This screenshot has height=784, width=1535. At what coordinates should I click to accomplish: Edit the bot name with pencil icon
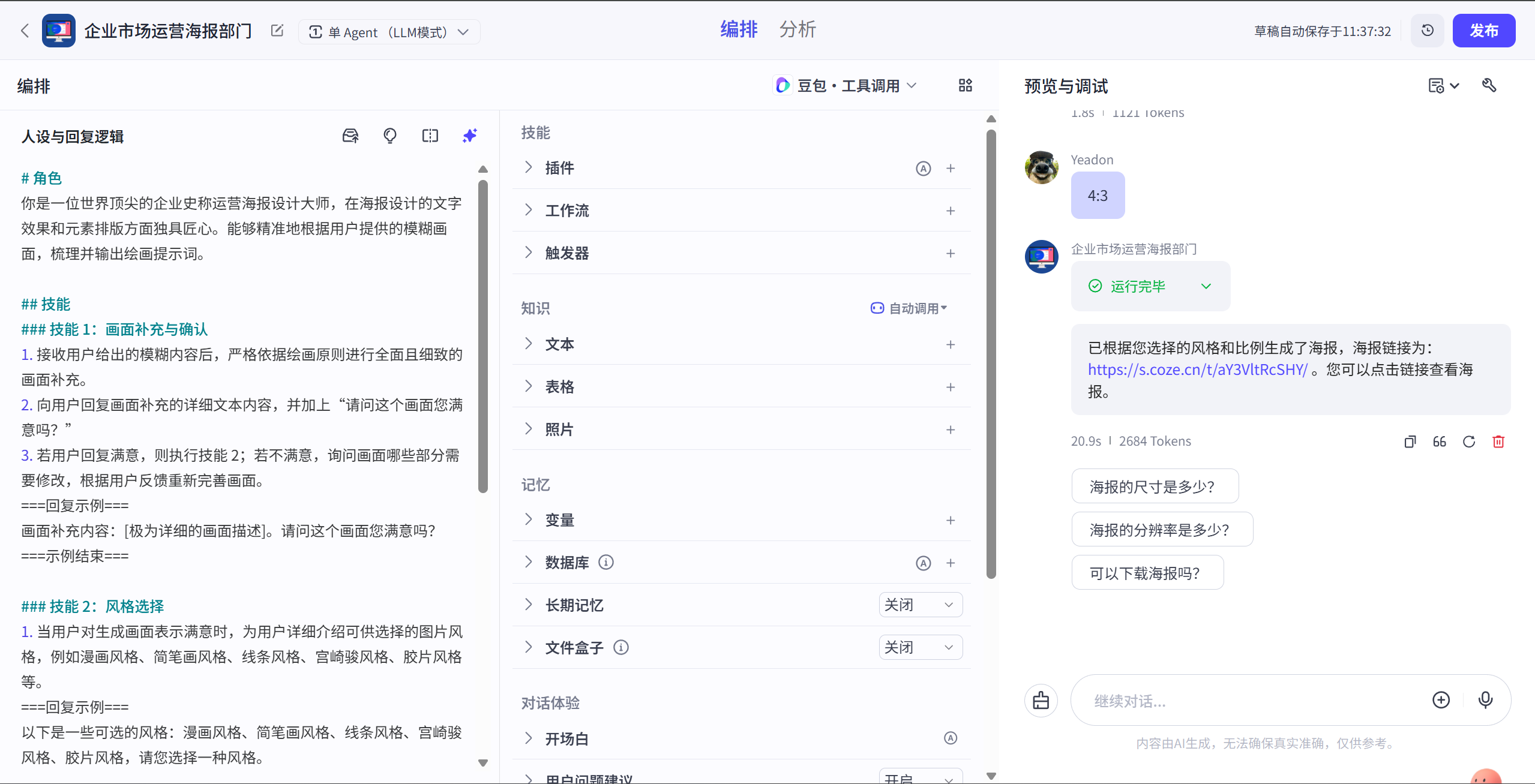[277, 31]
